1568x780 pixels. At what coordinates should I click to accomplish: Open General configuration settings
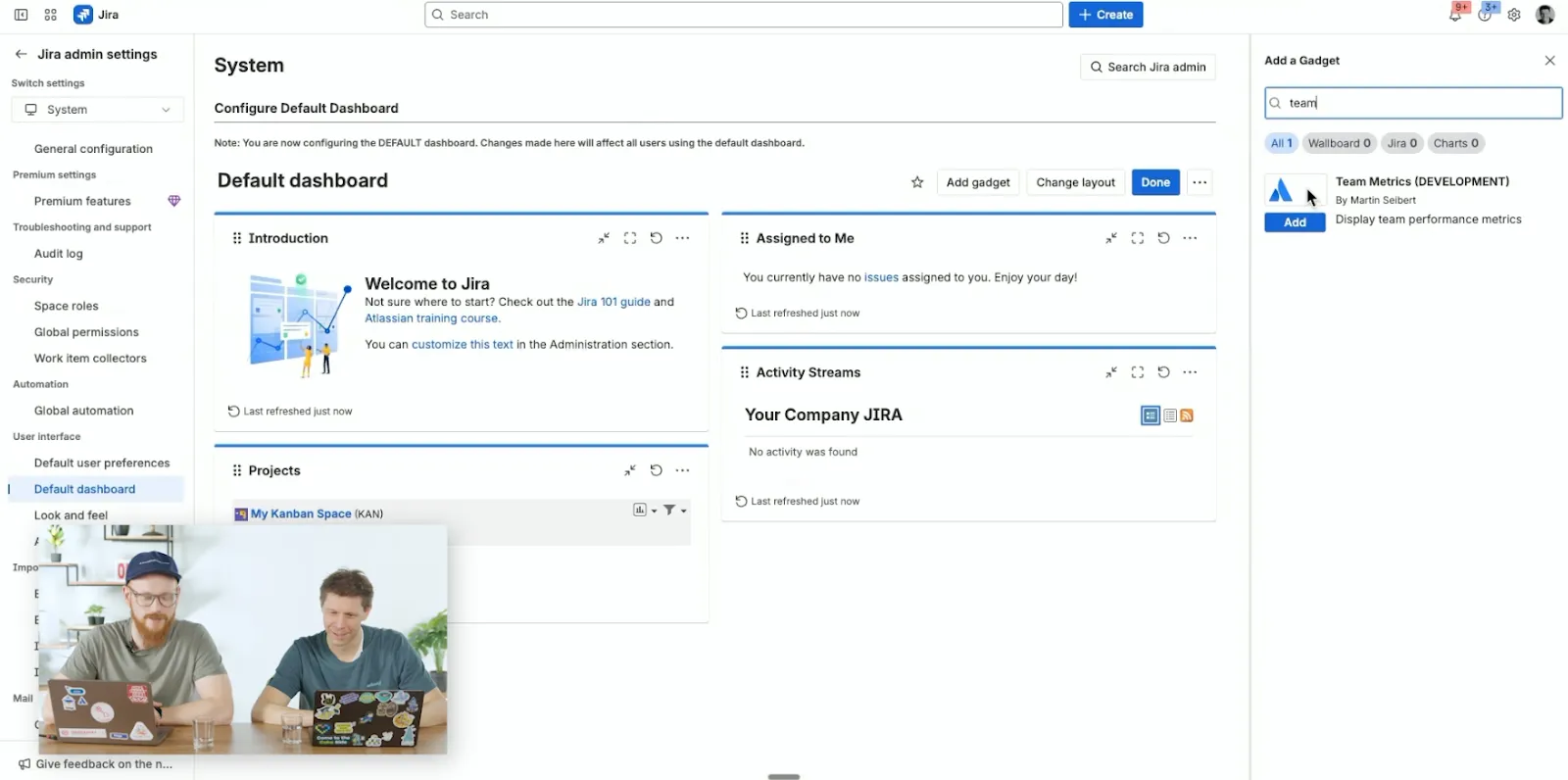[x=93, y=149]
